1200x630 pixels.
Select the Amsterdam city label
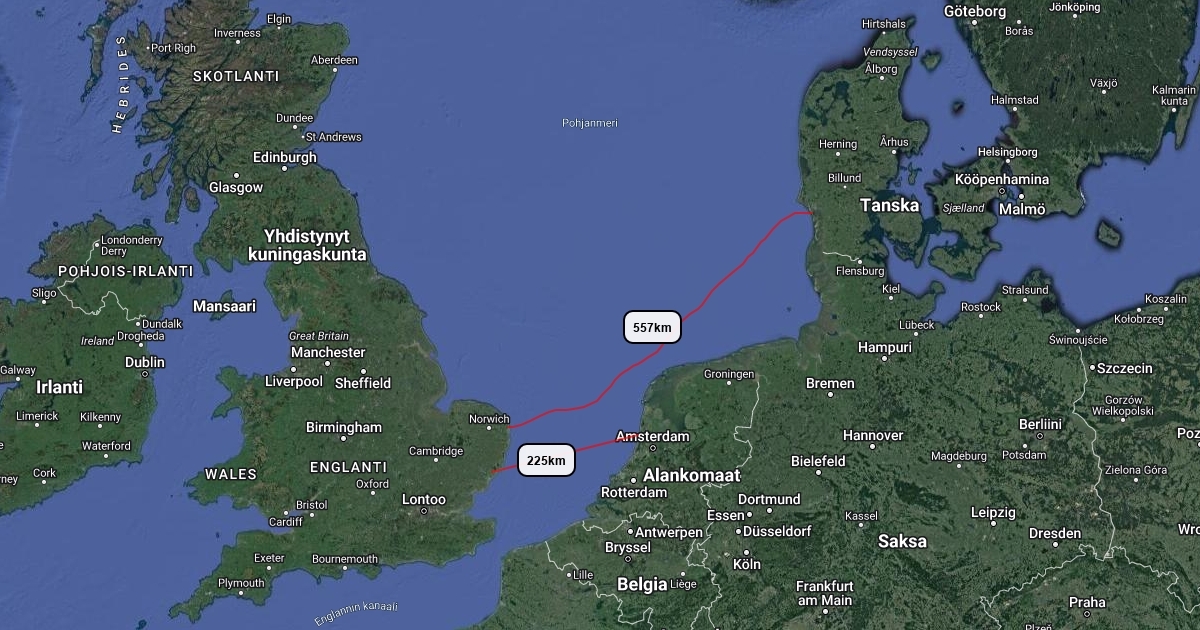point(653,437)
